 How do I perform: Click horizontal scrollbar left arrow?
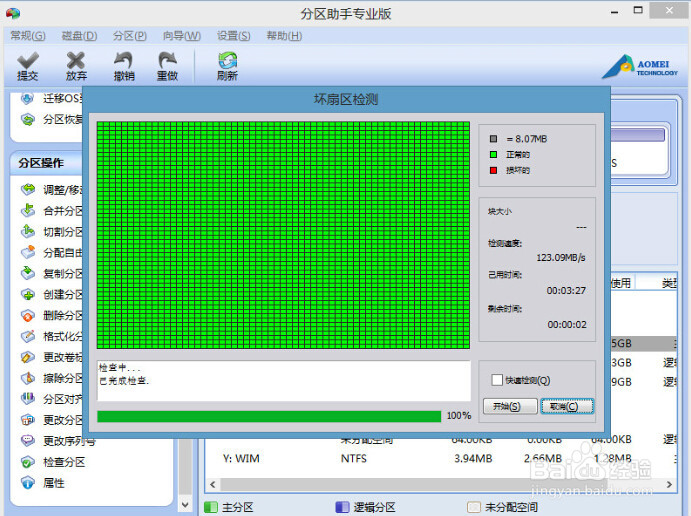click(213, 485)
